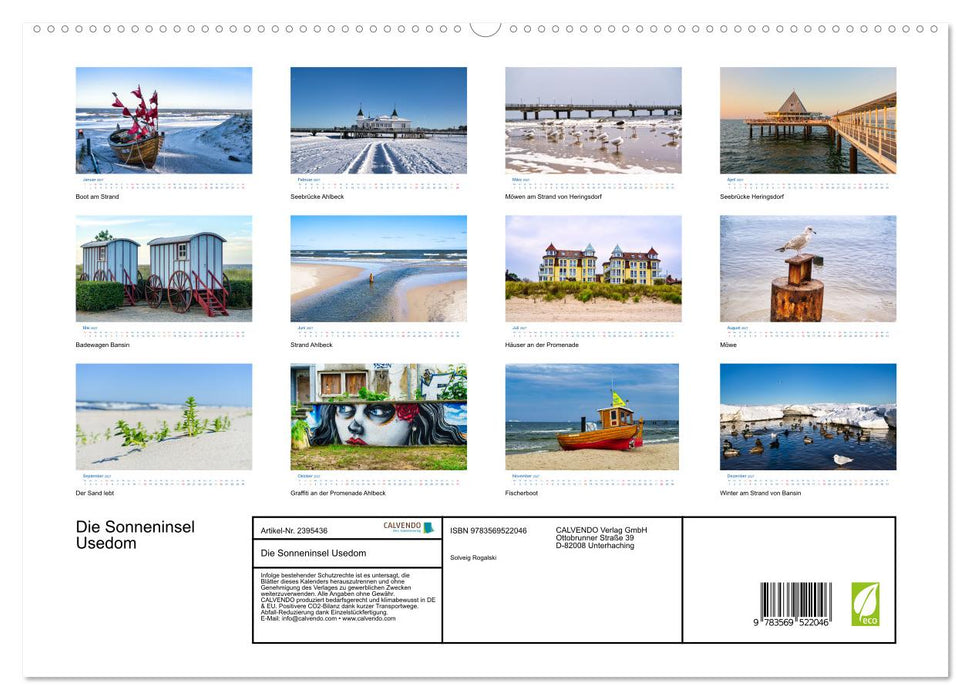
Task: Click the Boot am Strand photo thumbnail
Action: [x=163, y=120]
